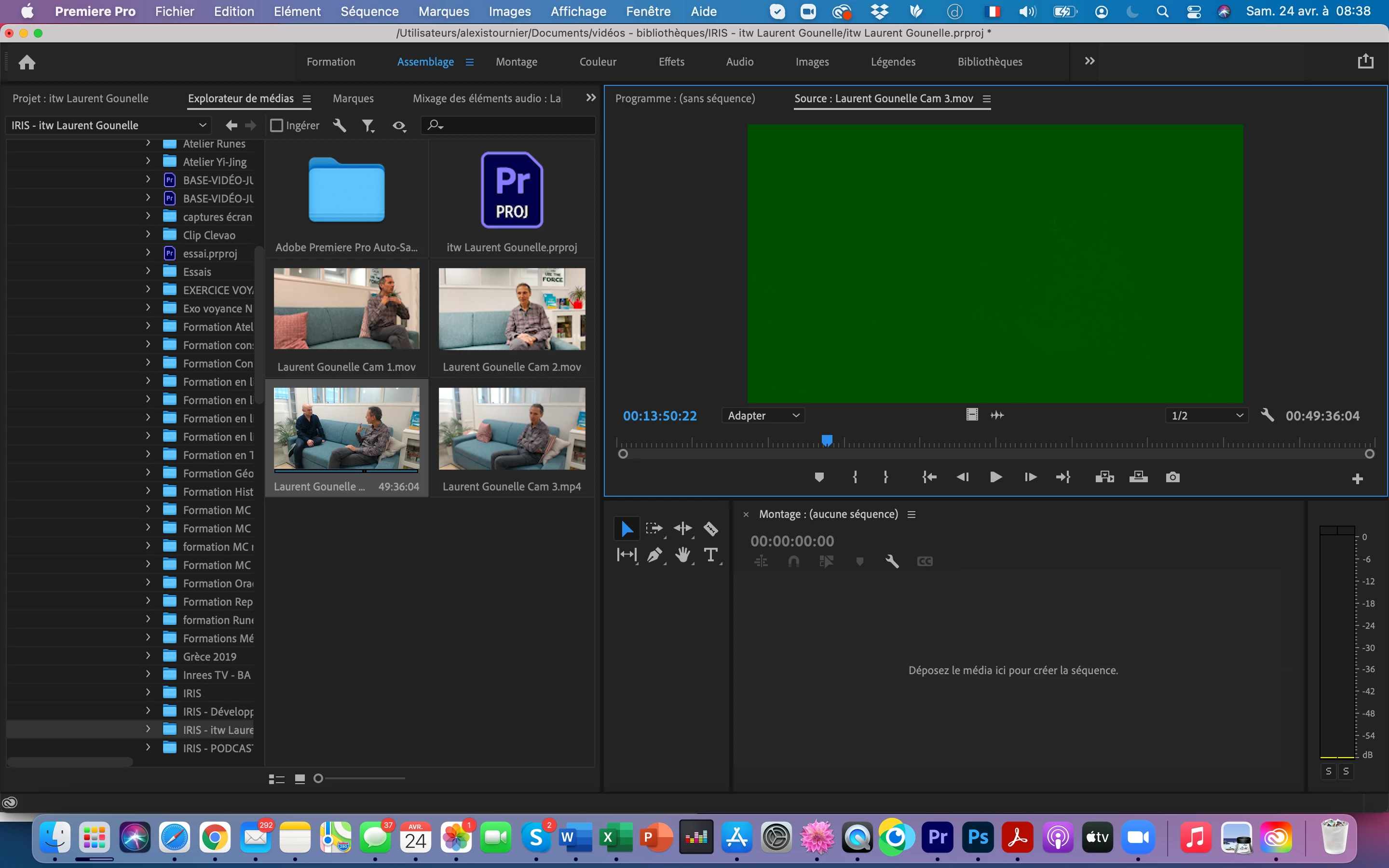Select the Razor tool

710,528
